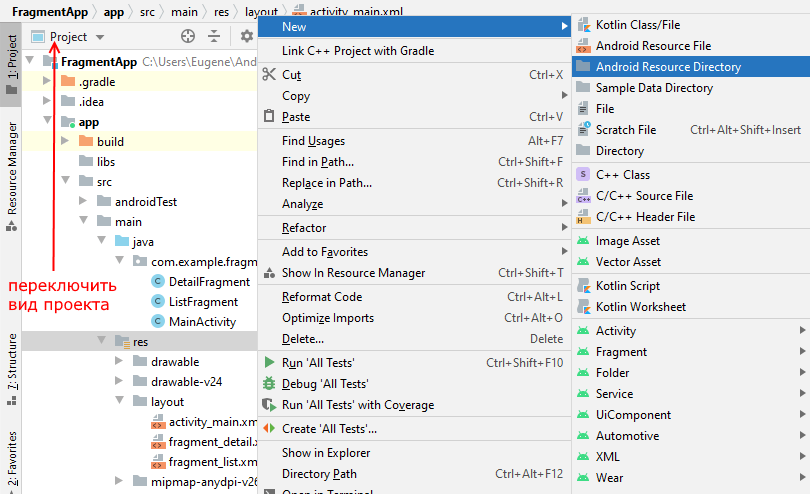
Task: Expand the drawable folder arrow
Action: 120,362
